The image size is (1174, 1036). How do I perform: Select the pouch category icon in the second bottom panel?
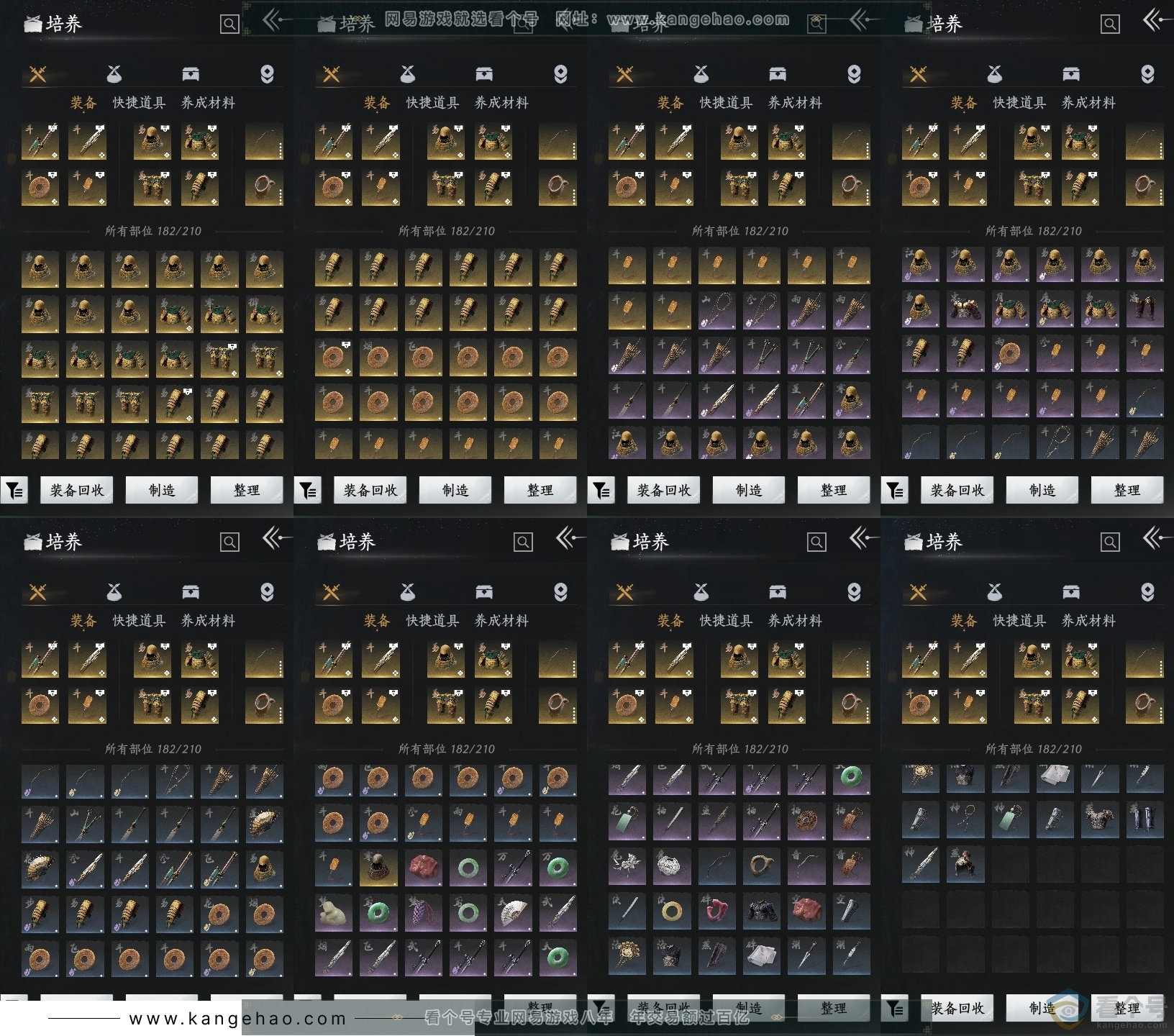click(x=408, y=592)
